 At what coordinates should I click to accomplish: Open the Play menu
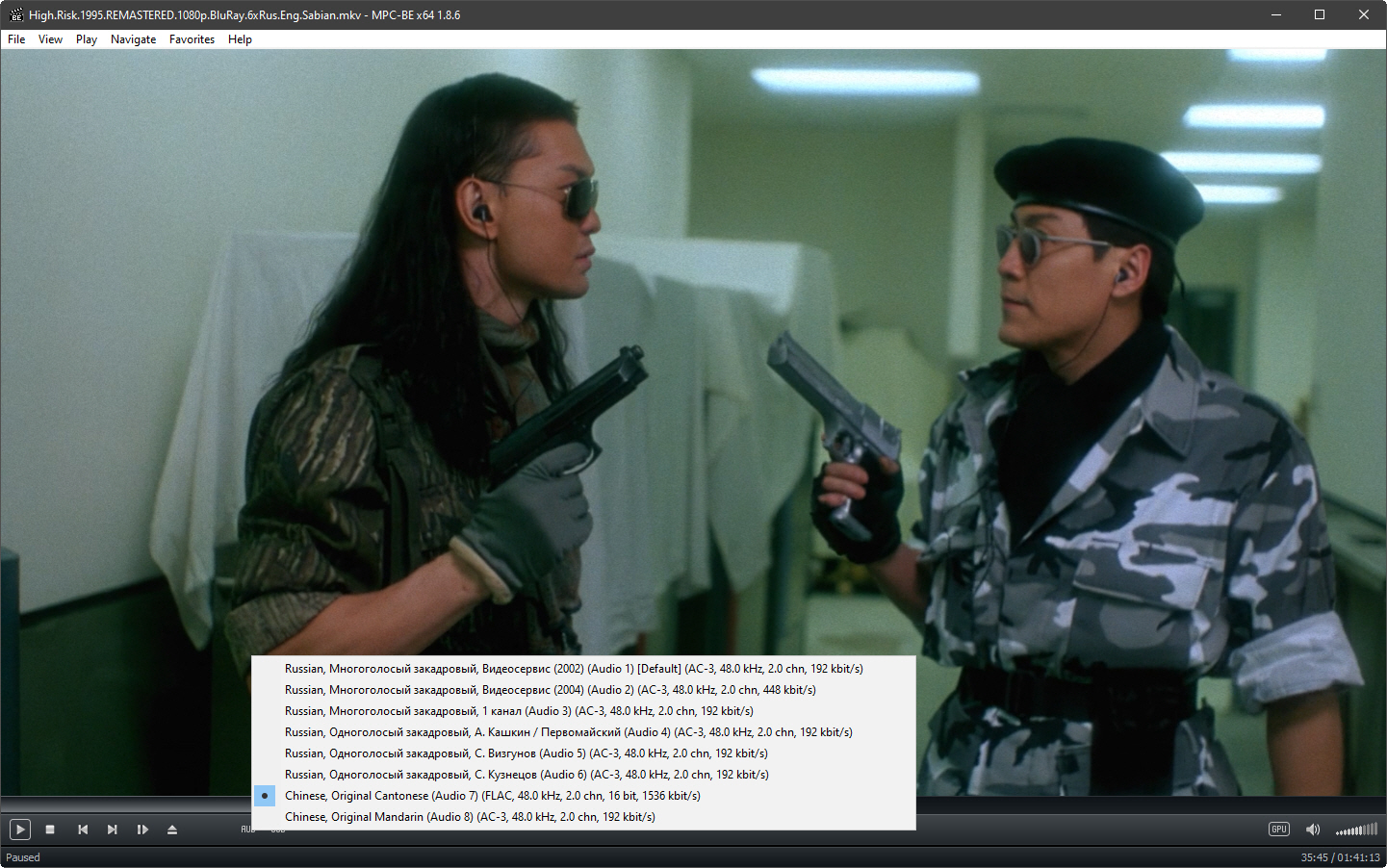coord(87,39)
